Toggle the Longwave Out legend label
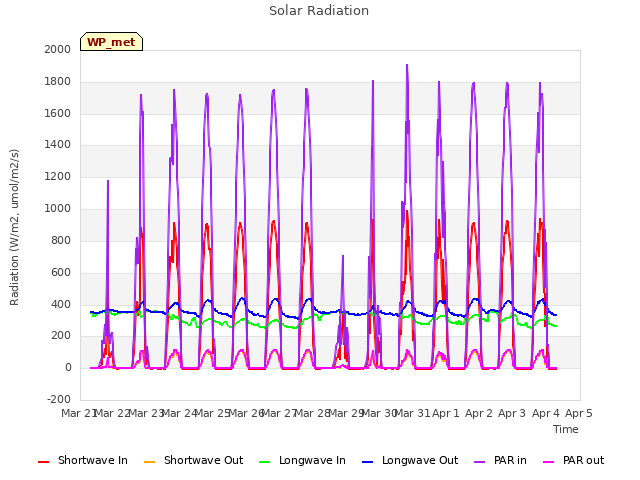Screen dimensions: 640x480 [x=420, y=460]
